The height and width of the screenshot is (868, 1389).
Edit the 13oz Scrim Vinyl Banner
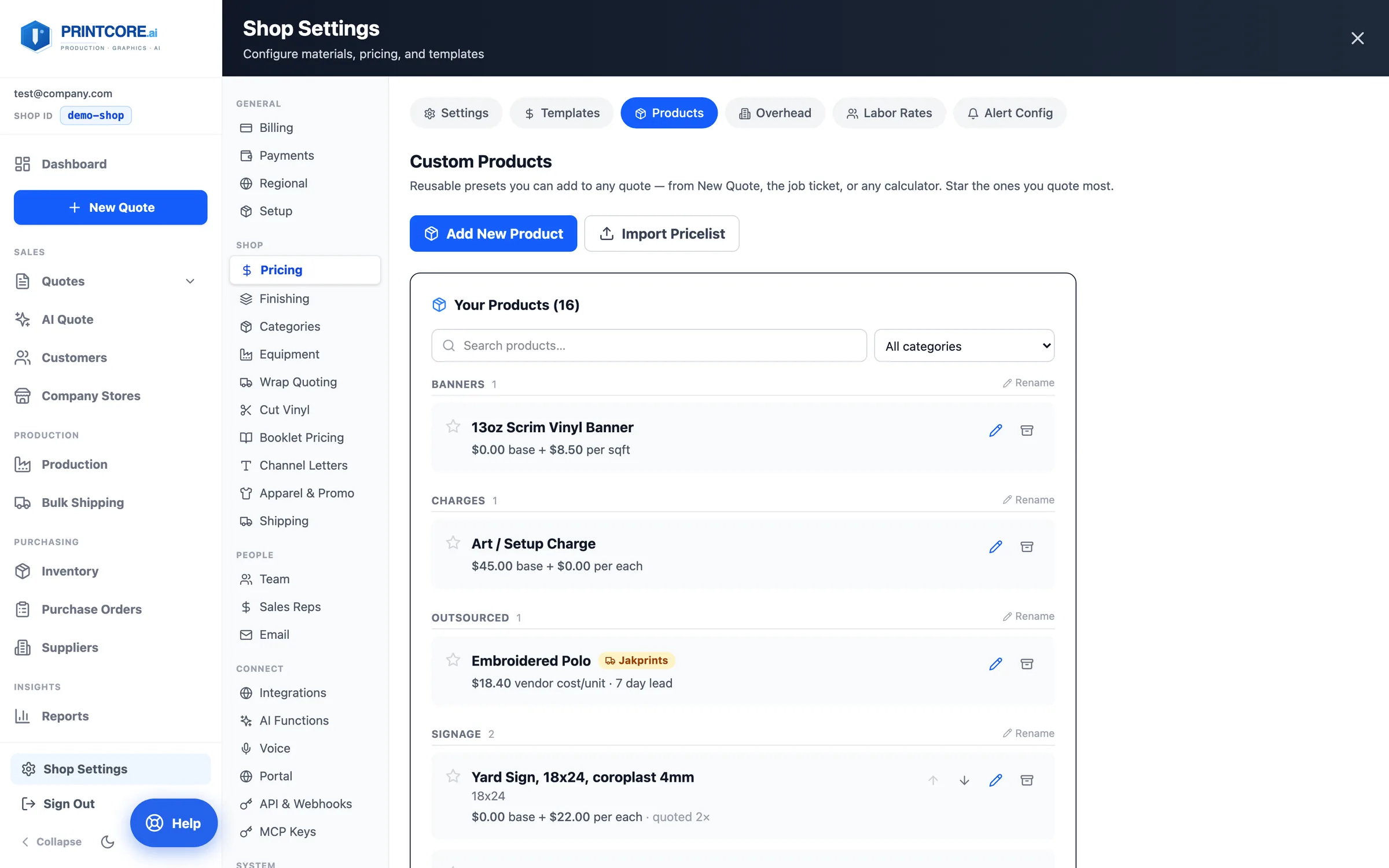click(995, 431)
